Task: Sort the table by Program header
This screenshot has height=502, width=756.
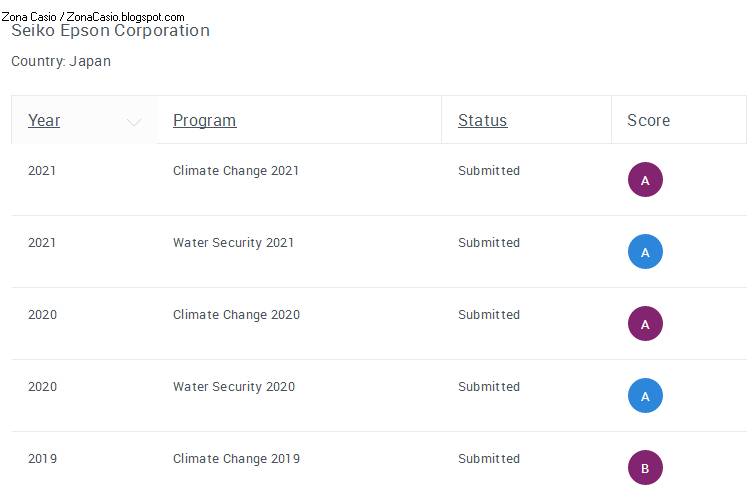Action: 204,120
